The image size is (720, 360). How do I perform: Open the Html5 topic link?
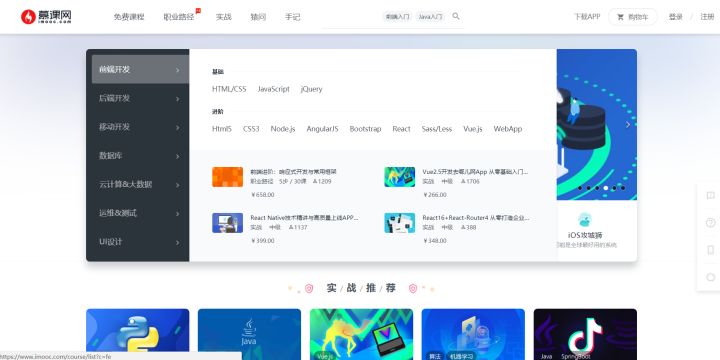[222, 129]
